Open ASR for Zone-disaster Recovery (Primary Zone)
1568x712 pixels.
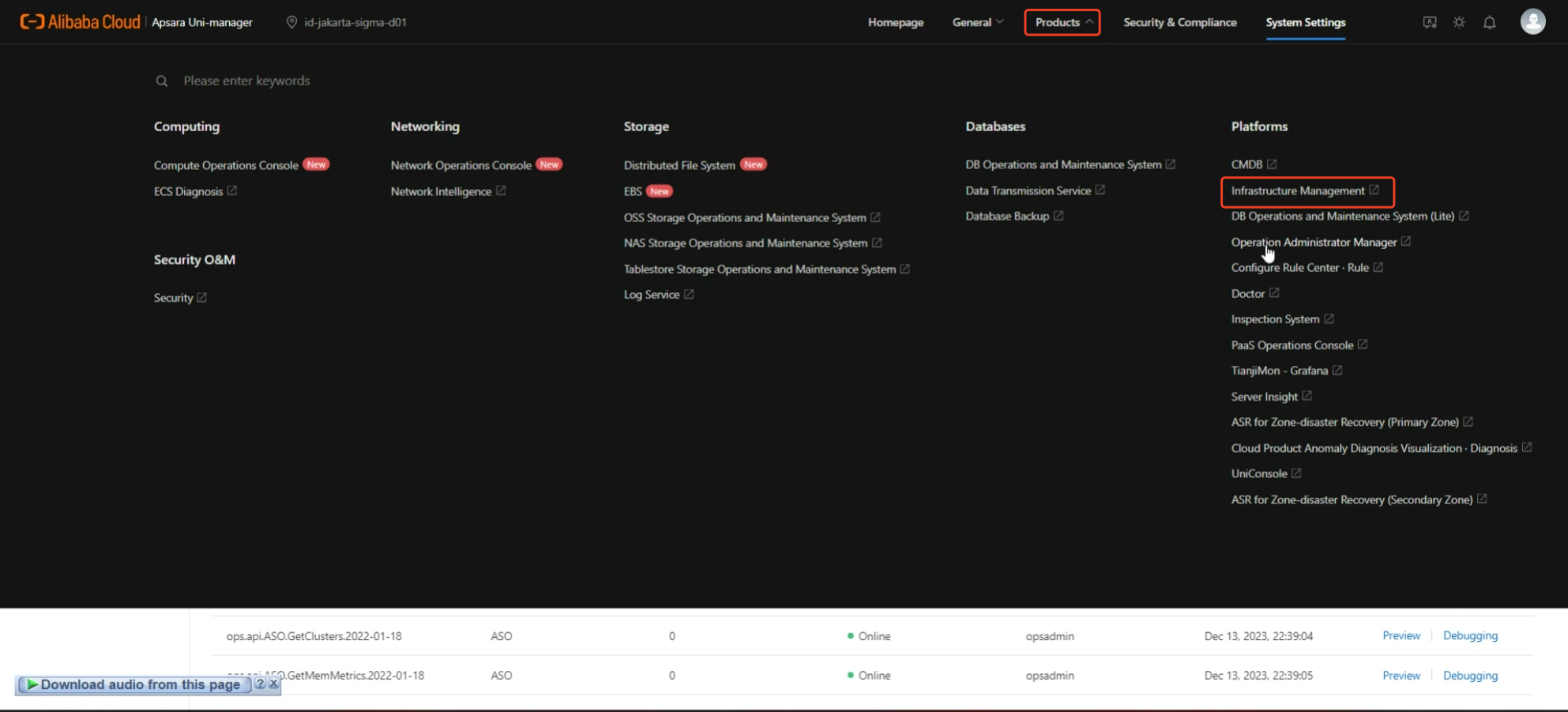[x=1344, y=422]
